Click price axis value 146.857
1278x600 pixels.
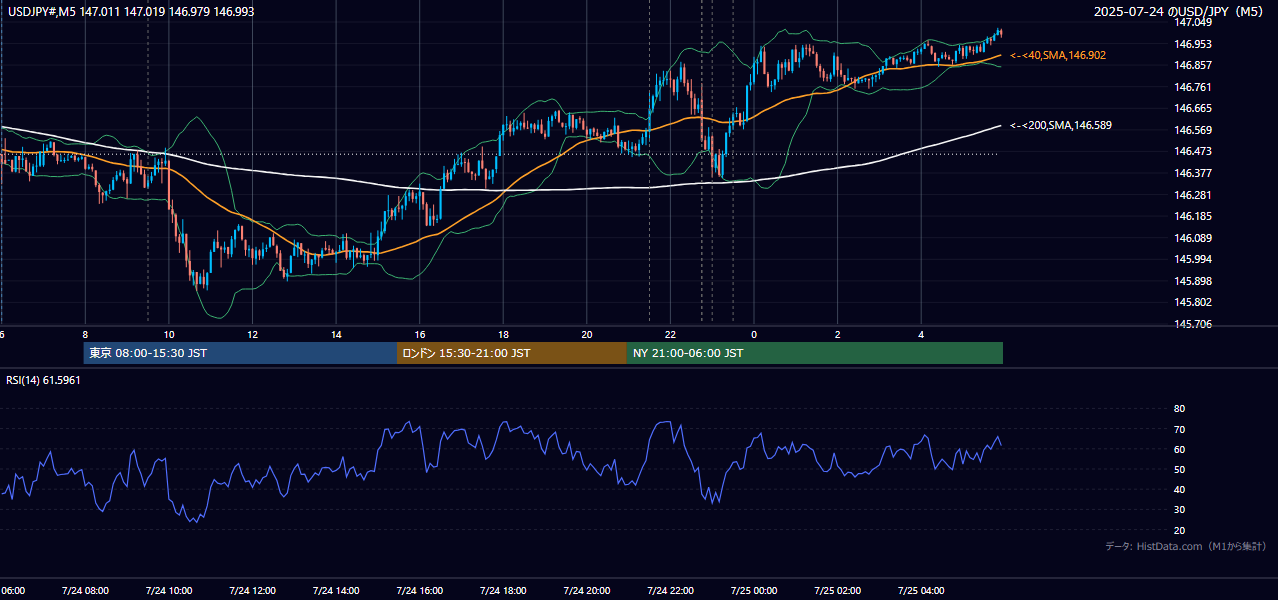1193,65
